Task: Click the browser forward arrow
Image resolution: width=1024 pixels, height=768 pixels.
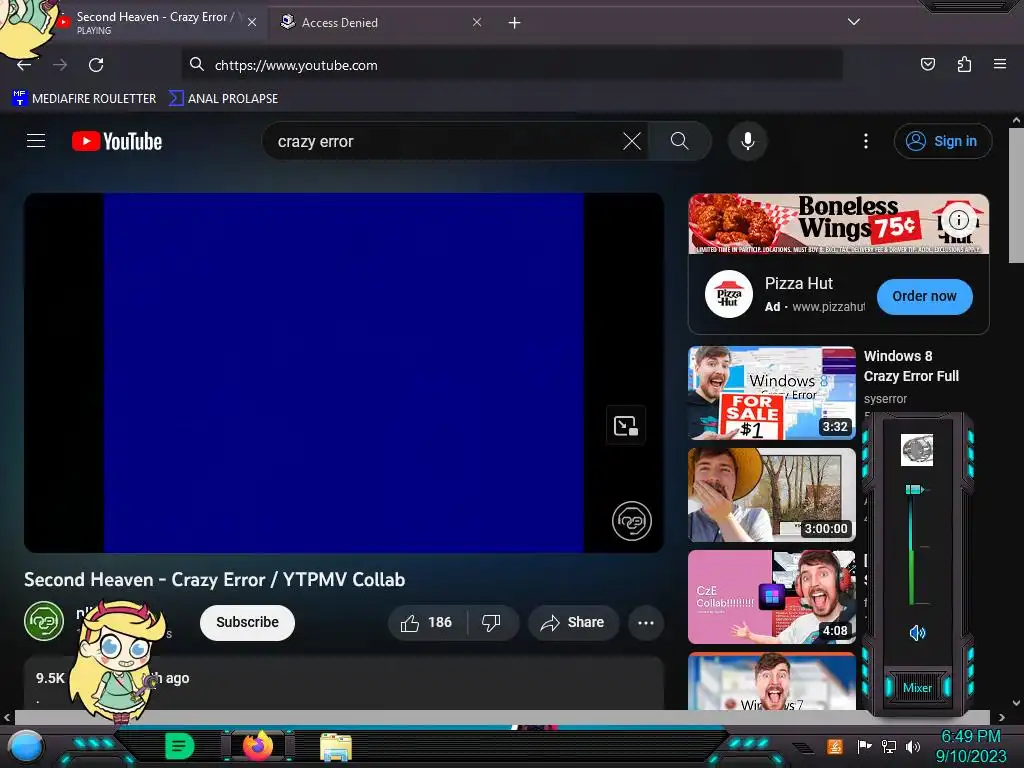Action: (60, 65)
